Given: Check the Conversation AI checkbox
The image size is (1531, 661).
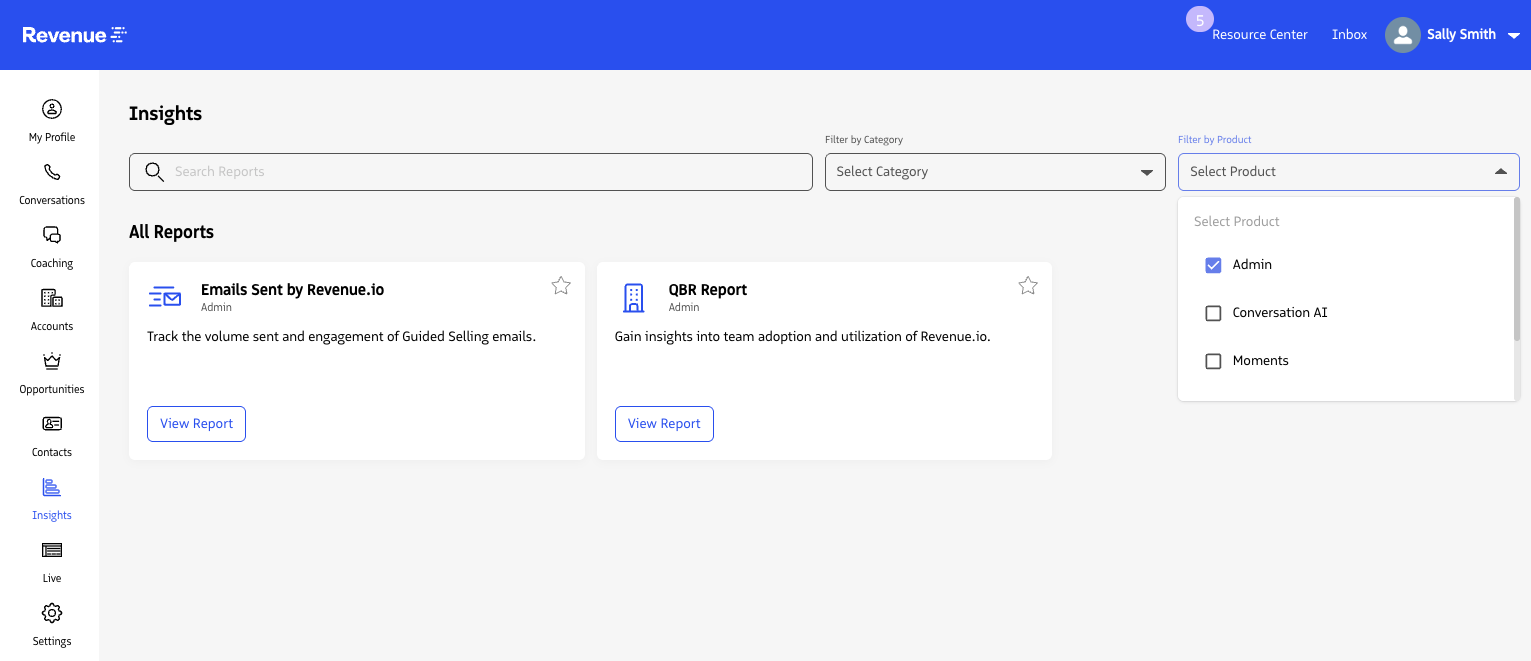Looking at the screenshot, I should [x=1213, y=313].
